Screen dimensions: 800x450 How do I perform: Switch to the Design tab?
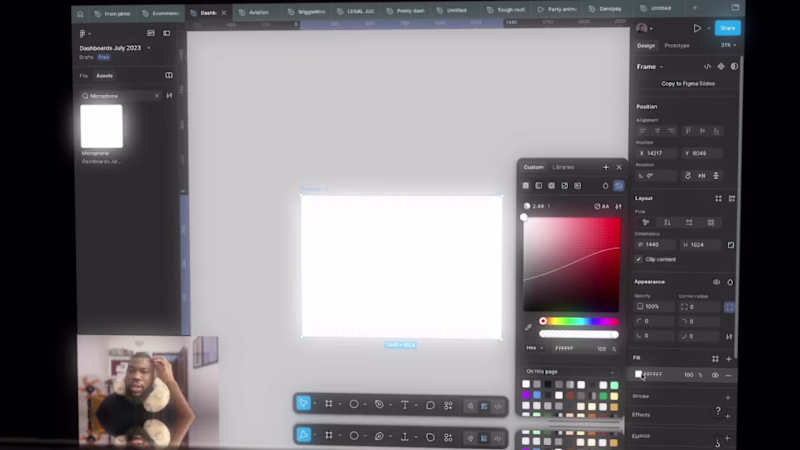pos(645,45)
